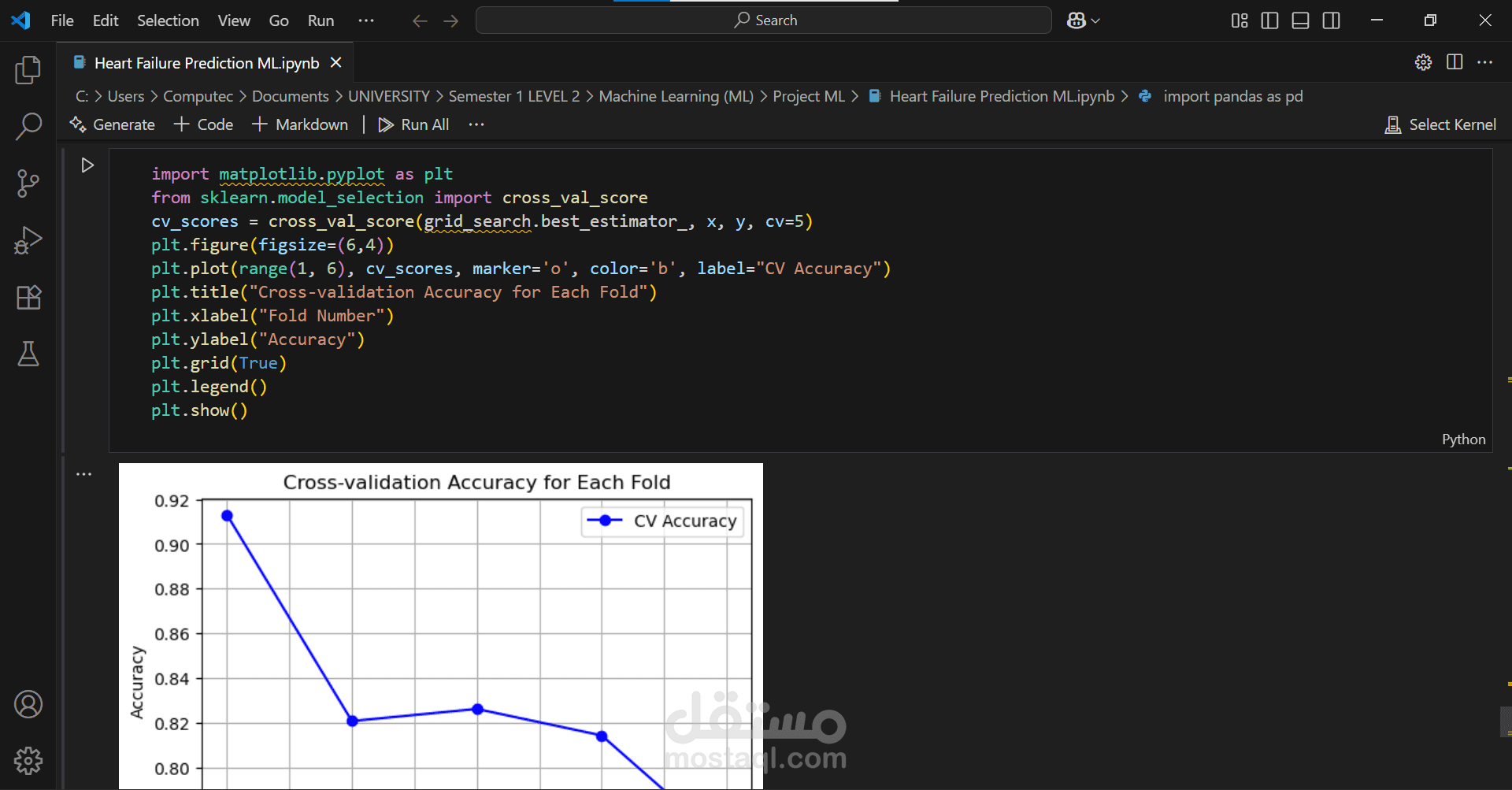This screenshot has width=1512, height=790.
Task: Open the View menu
Action: (234, 20)
